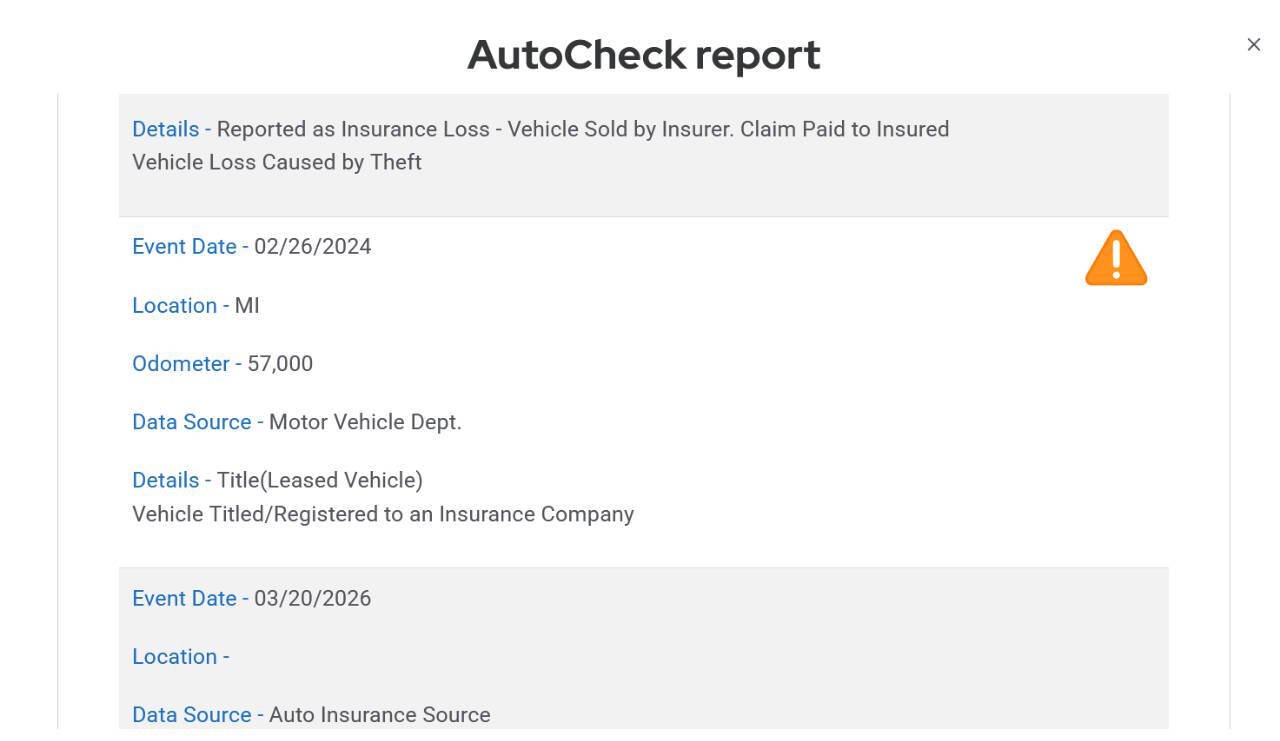Close the AutoCheck report dialog

tap(1253, 44)
